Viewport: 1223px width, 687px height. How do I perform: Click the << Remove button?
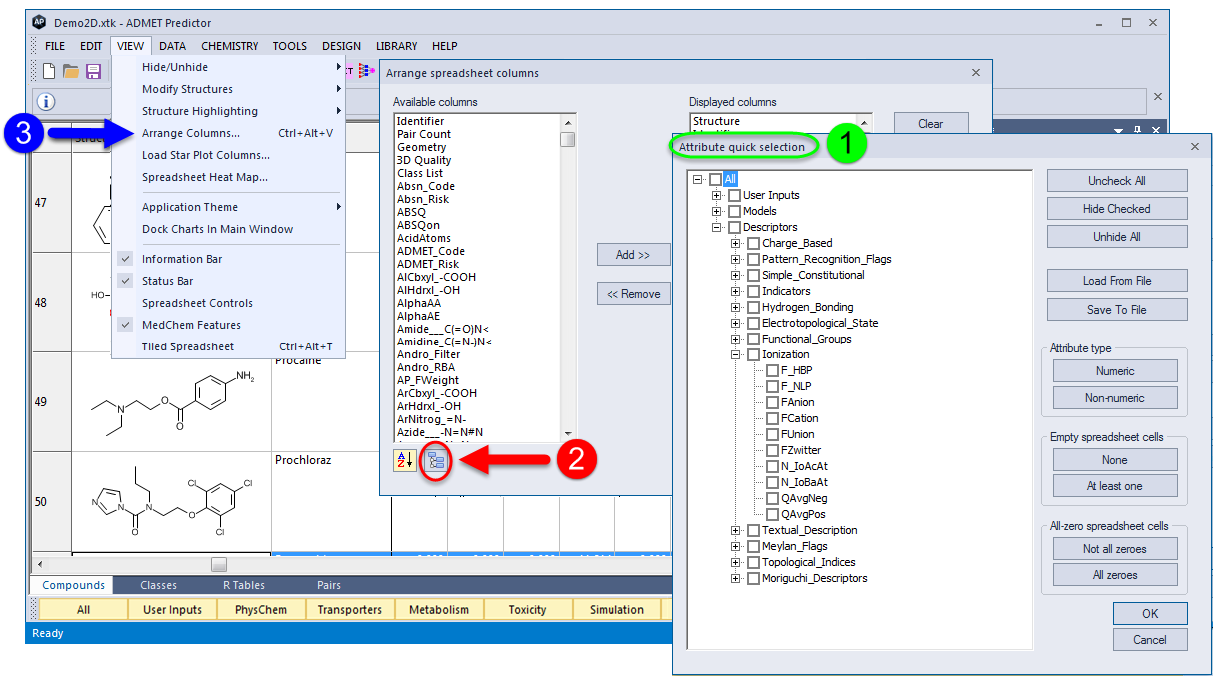pyautogui.click(x=633, y=294)
